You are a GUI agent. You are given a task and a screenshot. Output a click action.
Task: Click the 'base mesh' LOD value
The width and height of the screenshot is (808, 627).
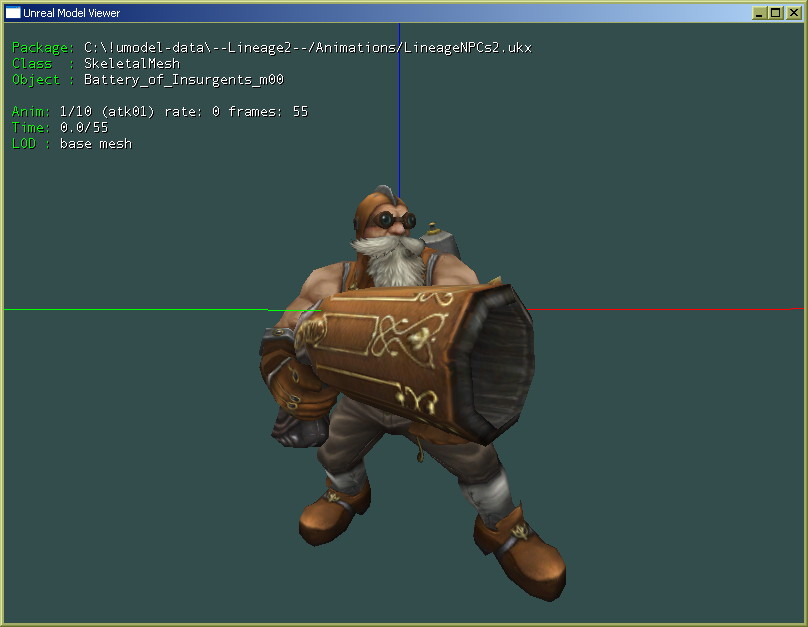click(x=96, y=144)
